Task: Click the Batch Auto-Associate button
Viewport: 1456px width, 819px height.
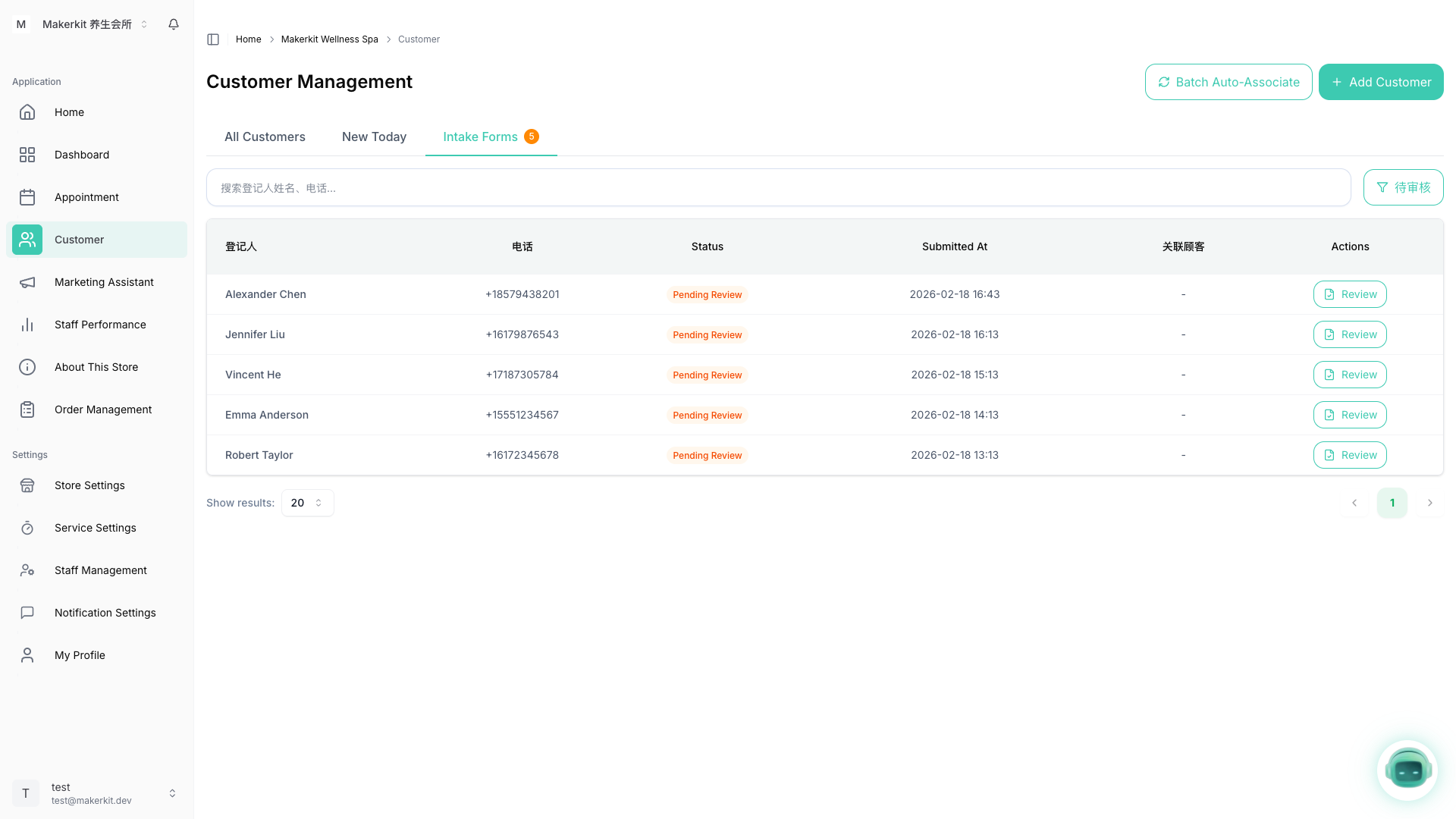Action: pos(1228,82)
